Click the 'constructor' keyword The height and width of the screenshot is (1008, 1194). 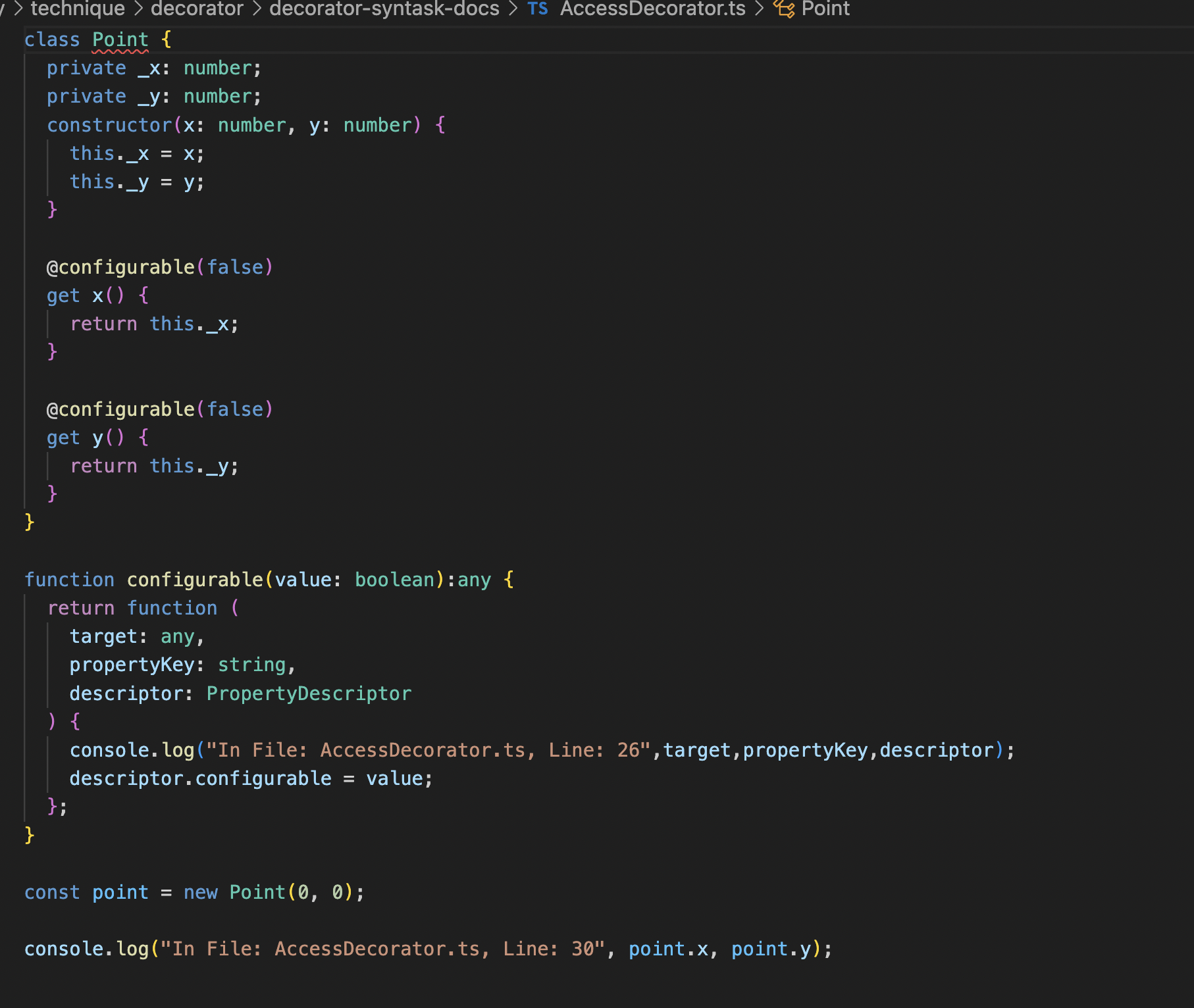[109, 125]
